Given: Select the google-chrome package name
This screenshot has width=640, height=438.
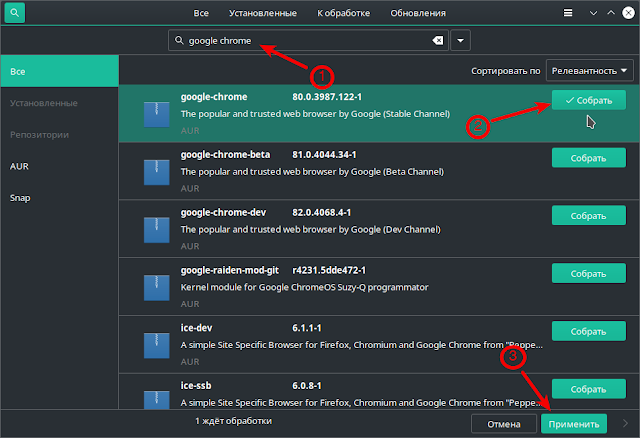Looking at the screenshot, I should point(214,97).
